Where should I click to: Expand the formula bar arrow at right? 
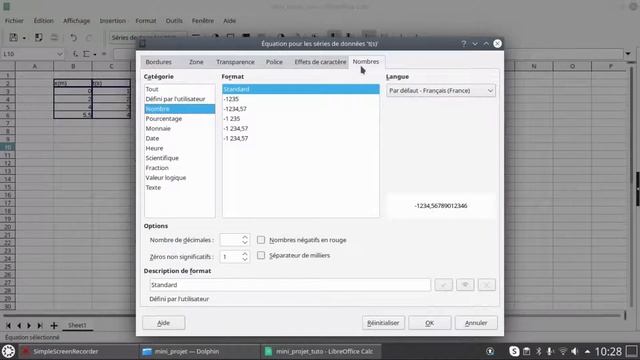tap(628, 53)
